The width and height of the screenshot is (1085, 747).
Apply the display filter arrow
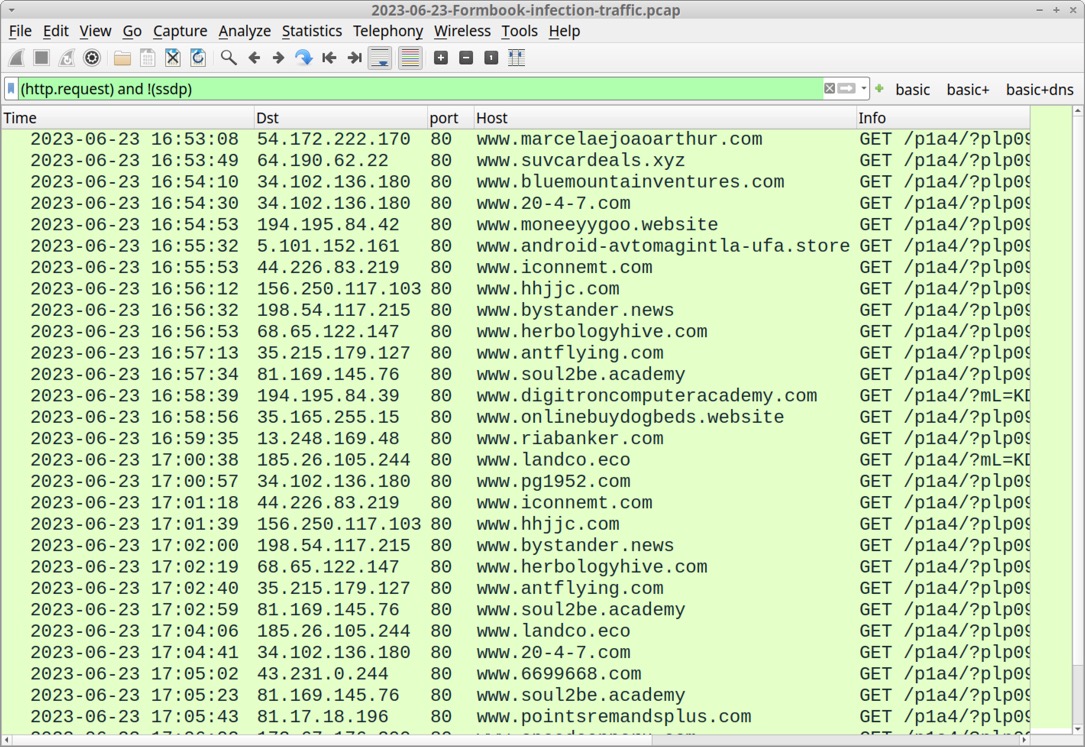point(846,89)
